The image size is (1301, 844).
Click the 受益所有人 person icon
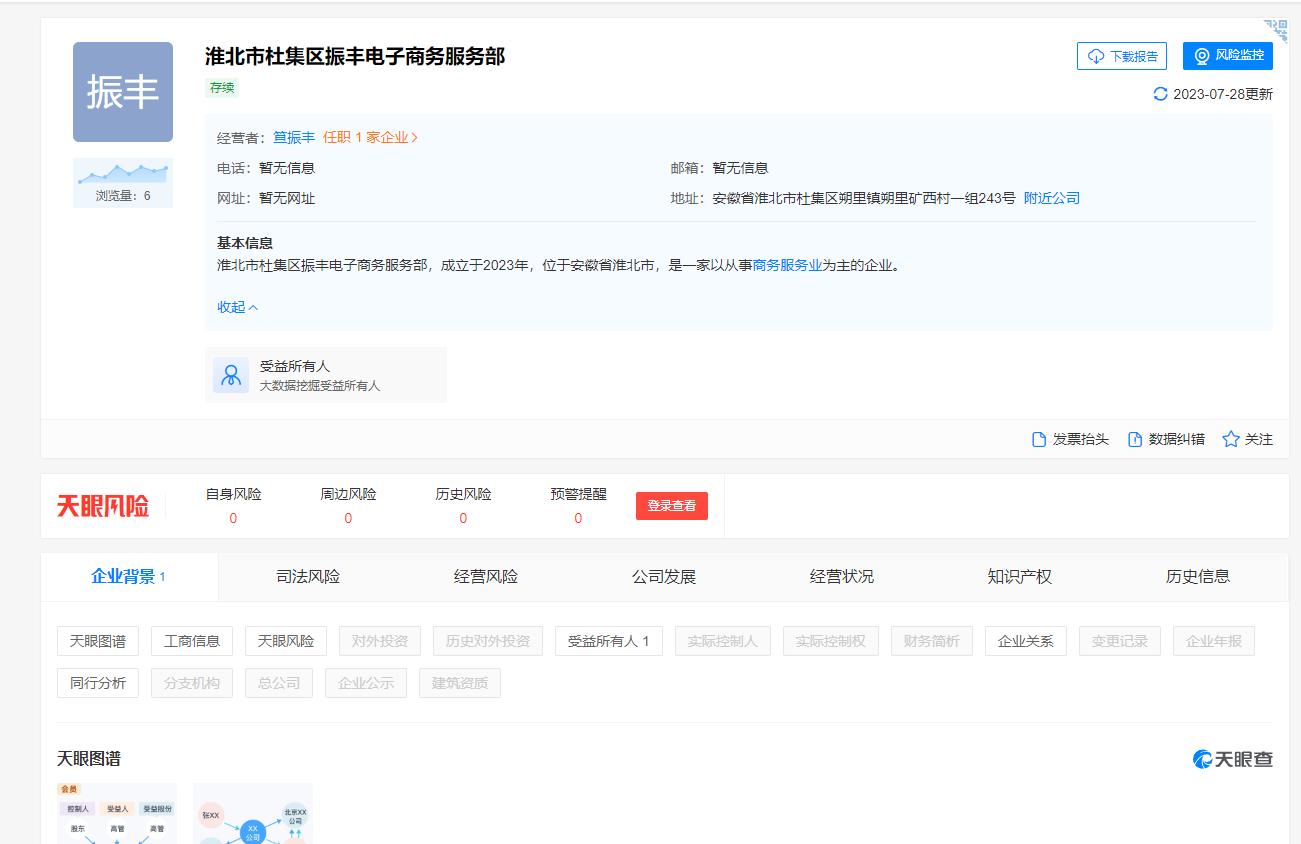pyautogui.click(x=231, y=375)
